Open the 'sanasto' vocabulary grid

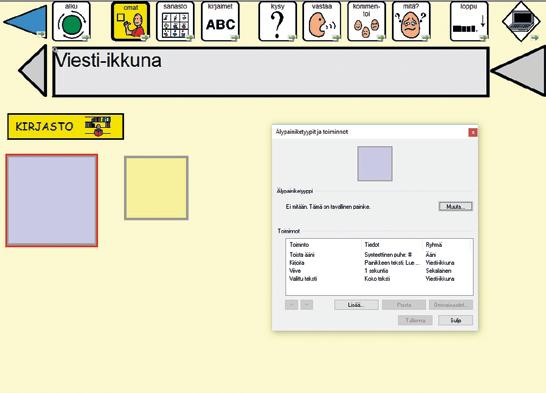pyautogui.click(x=175, y=21)
